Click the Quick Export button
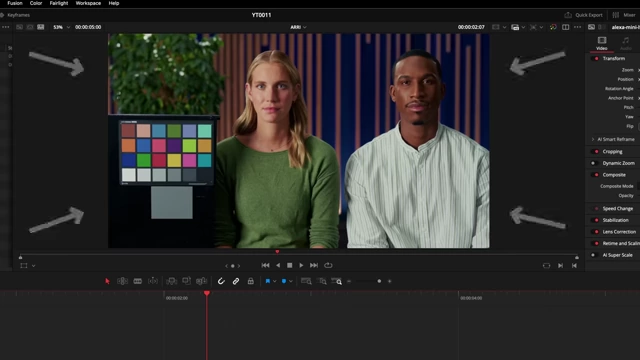This screenshot has width=640, height=360. (584, 15)
